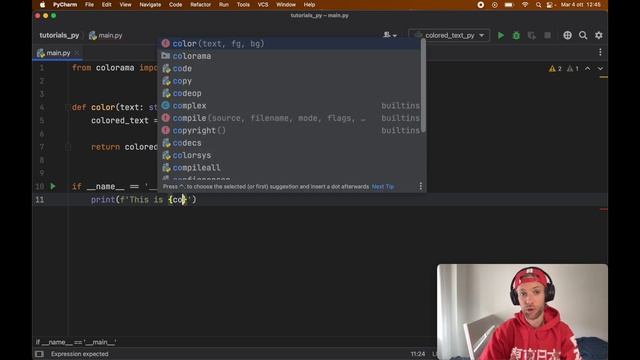Click the Control Center icon in menu bar
This screenshot has height=360, width=640.
coord(550,5)
